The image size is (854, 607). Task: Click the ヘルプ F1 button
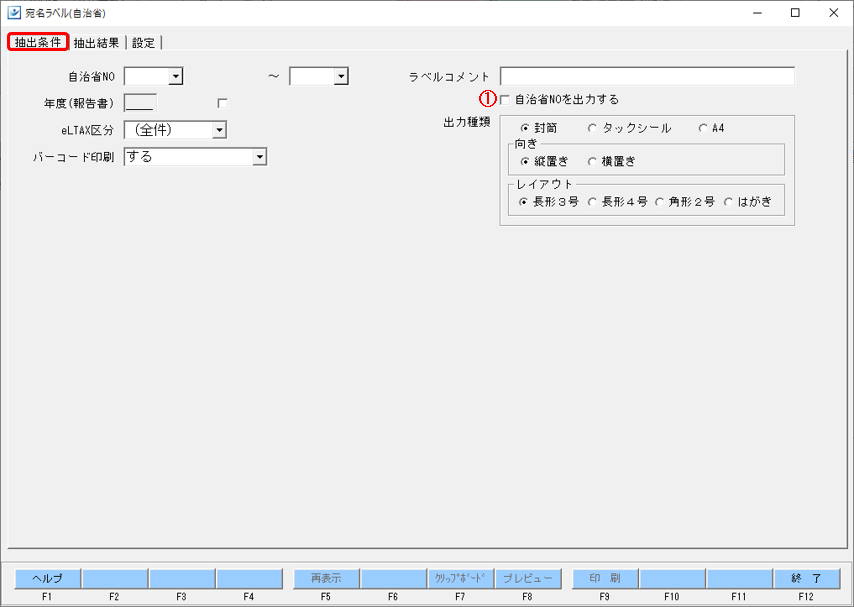47,578
